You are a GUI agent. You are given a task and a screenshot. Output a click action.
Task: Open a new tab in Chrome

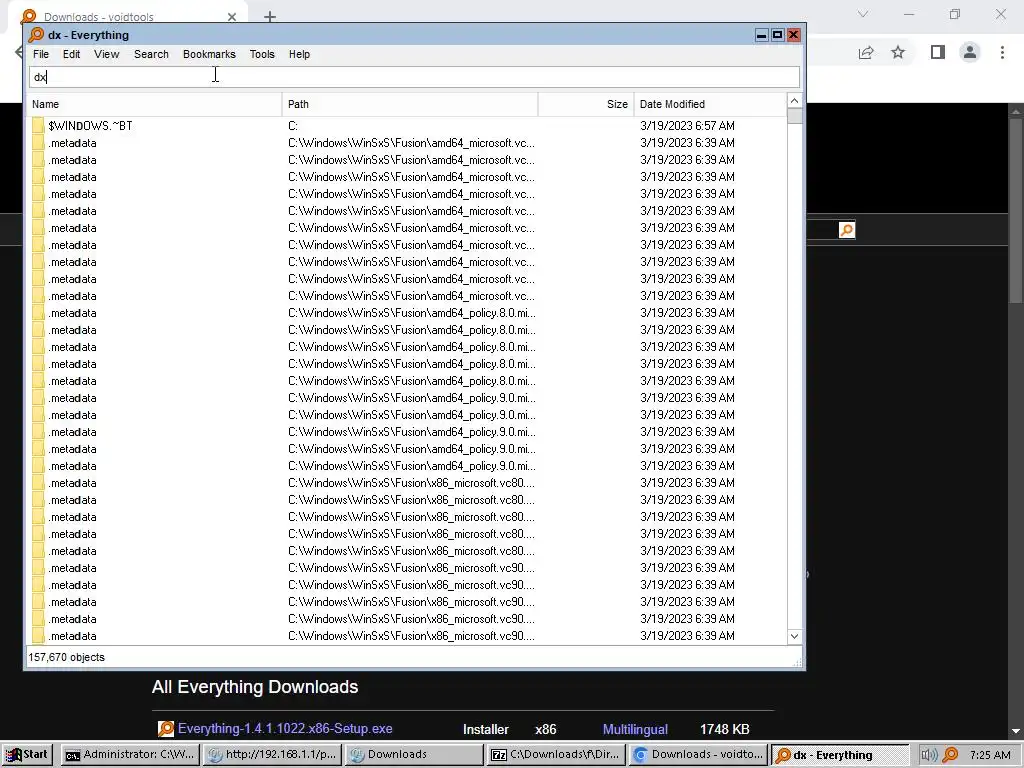[x=270, y=17]
